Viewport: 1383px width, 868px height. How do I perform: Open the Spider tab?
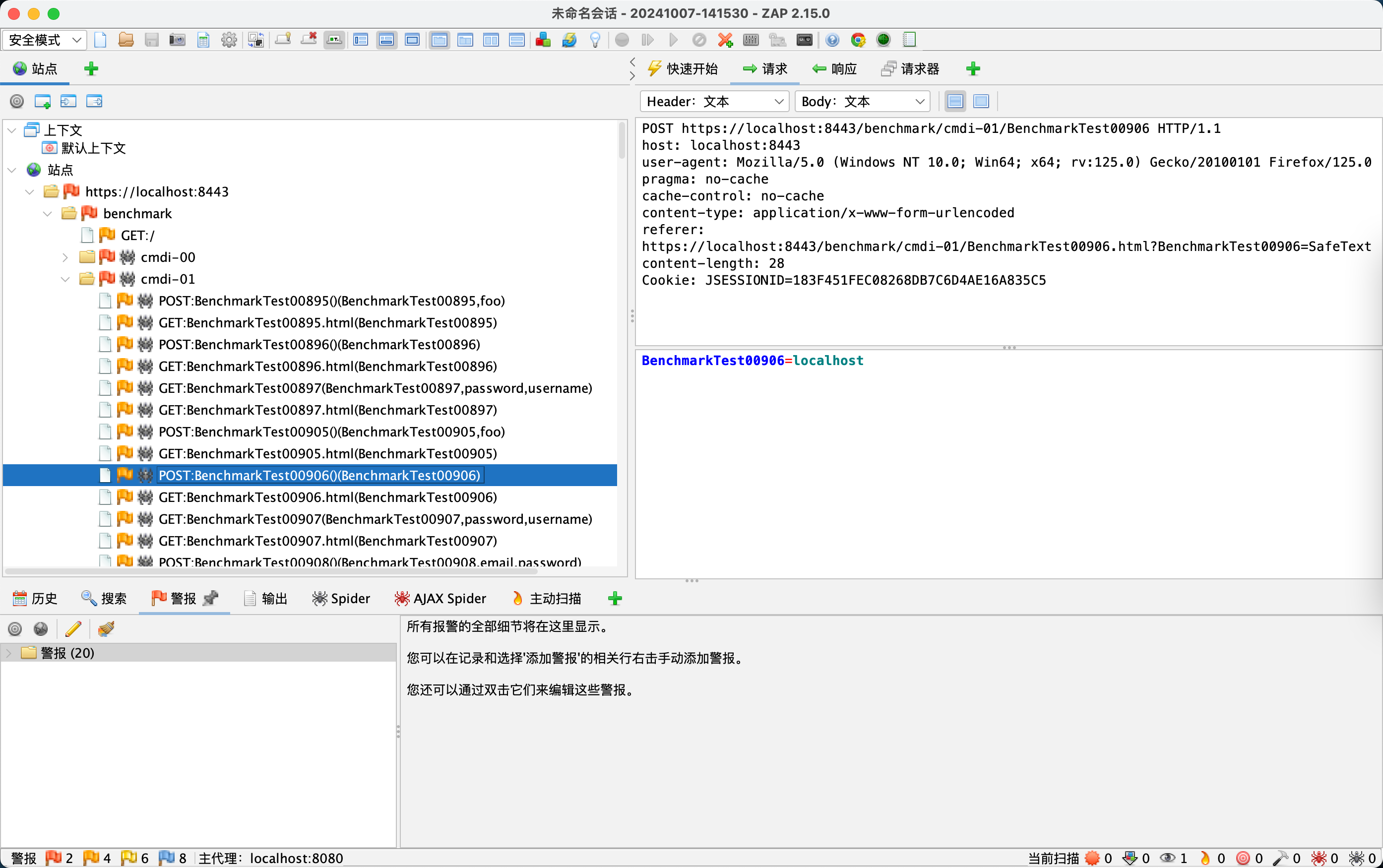341,598
